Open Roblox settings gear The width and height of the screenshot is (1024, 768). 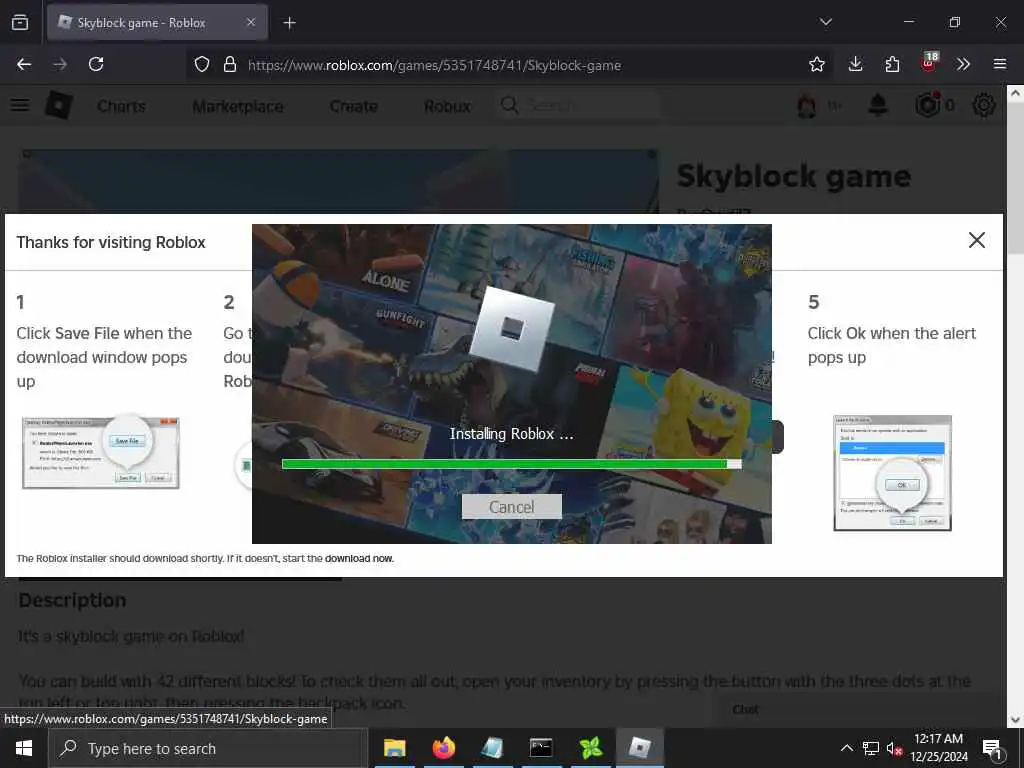pos(984,105)
